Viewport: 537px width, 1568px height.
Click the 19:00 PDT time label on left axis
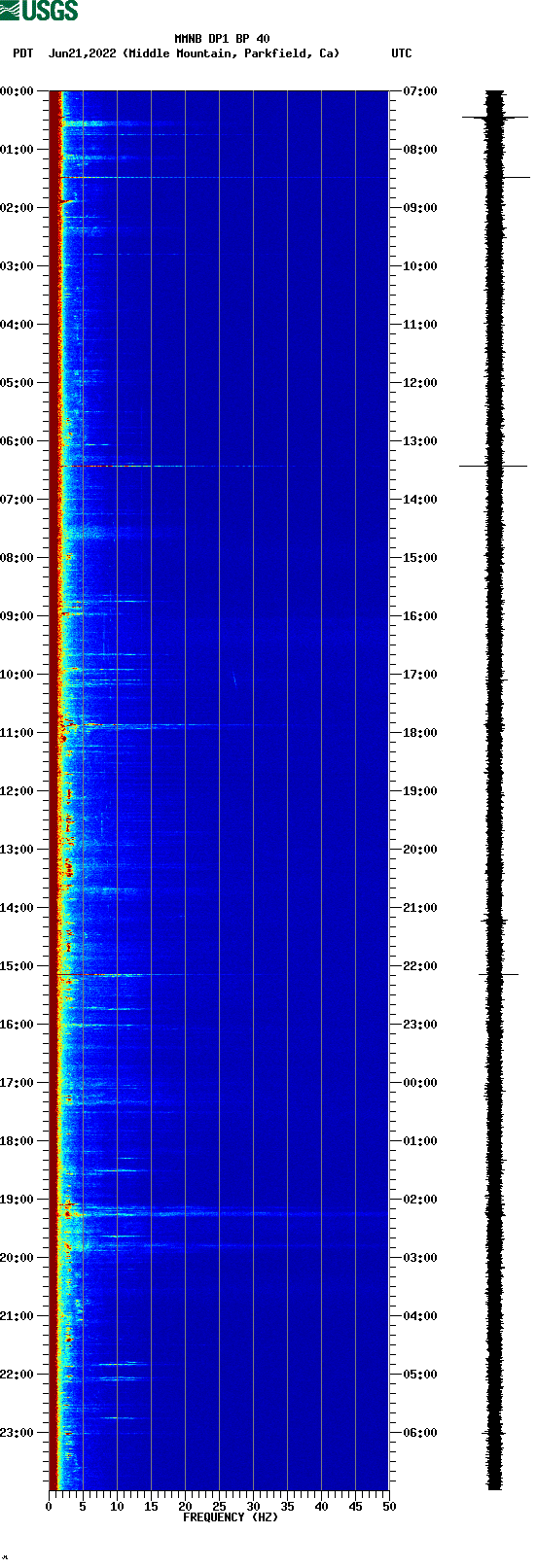point(18,1200)
